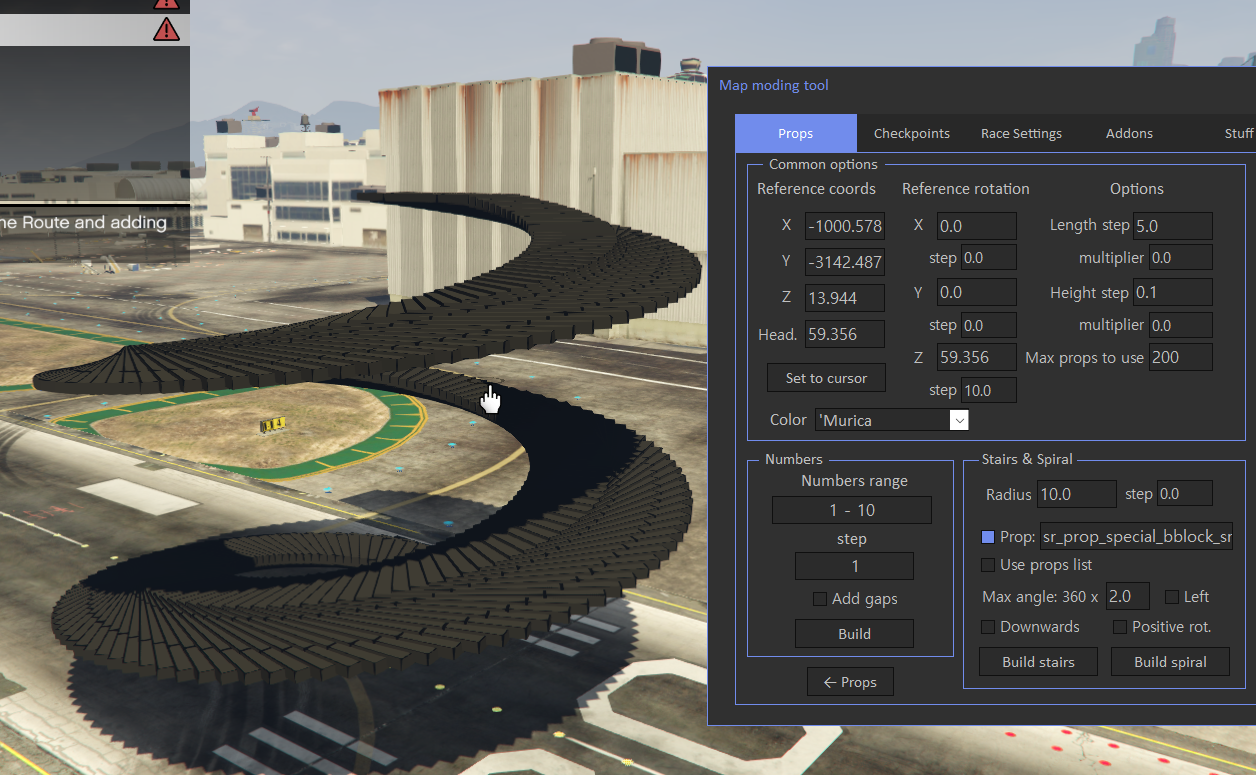This screenshot has height=775, width=1256.
Task: Click the Color dropdown arrow
Action: click(959, 420)
